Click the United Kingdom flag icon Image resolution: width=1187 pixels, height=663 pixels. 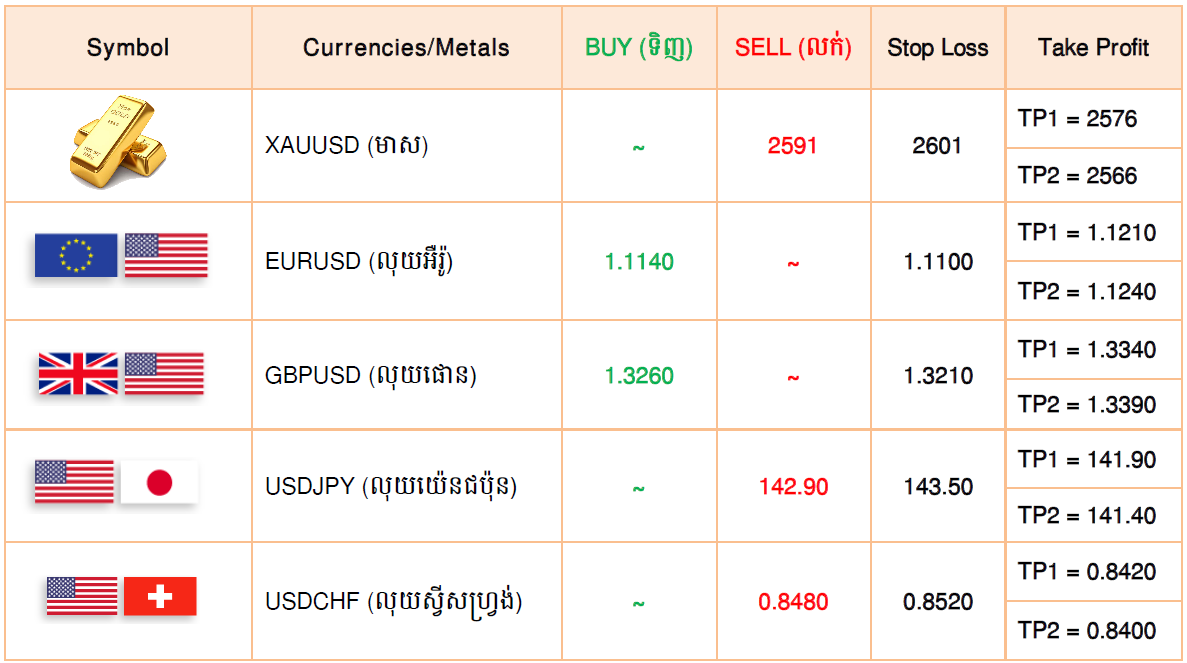[x=78, y=374]
